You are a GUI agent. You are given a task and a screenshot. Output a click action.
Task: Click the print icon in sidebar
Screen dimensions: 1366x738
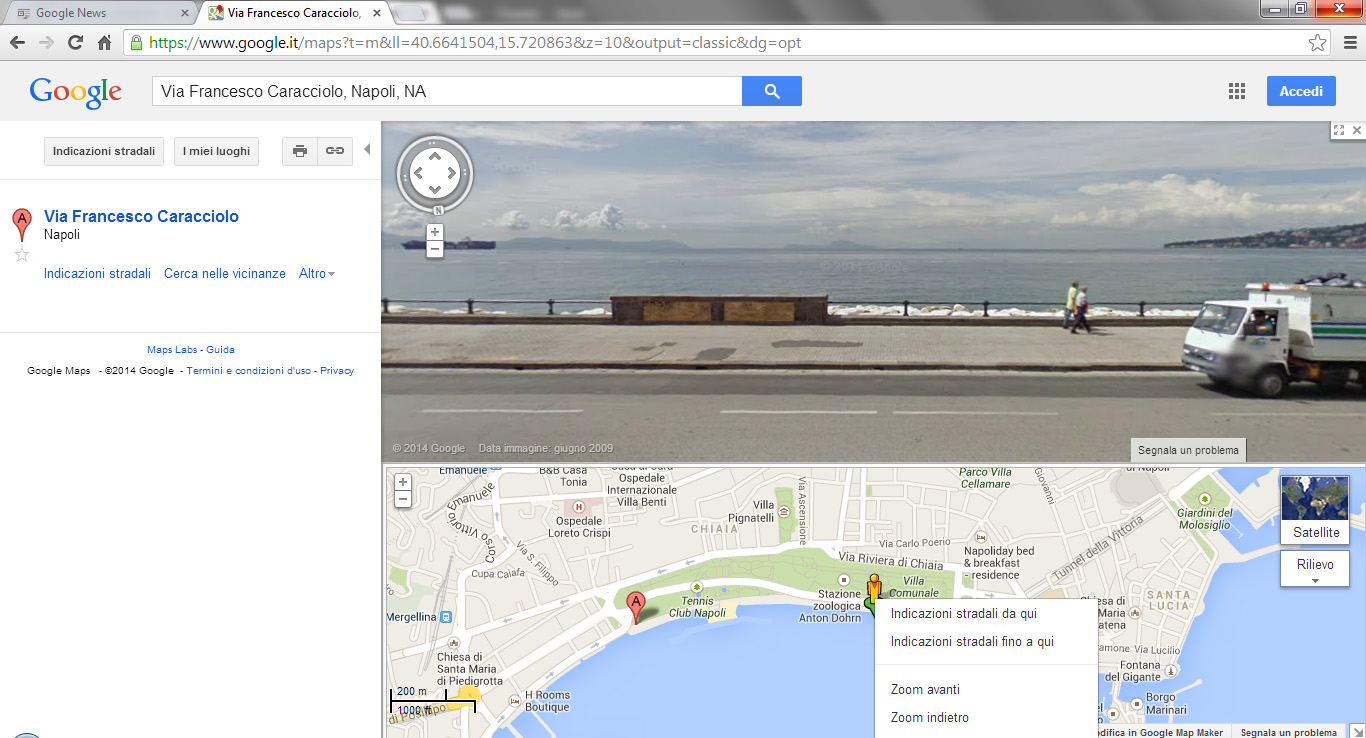[299, 151]
